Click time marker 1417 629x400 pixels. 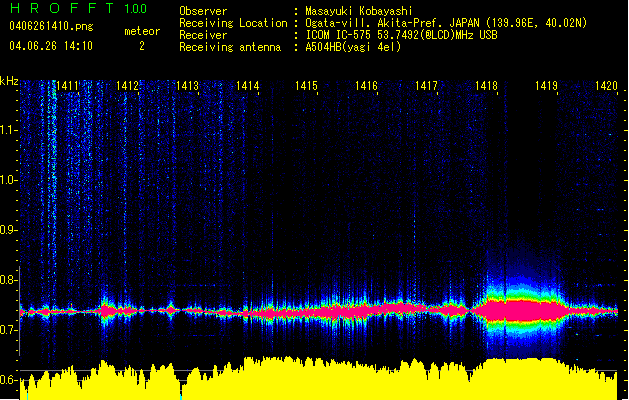[x=426, y=86]
